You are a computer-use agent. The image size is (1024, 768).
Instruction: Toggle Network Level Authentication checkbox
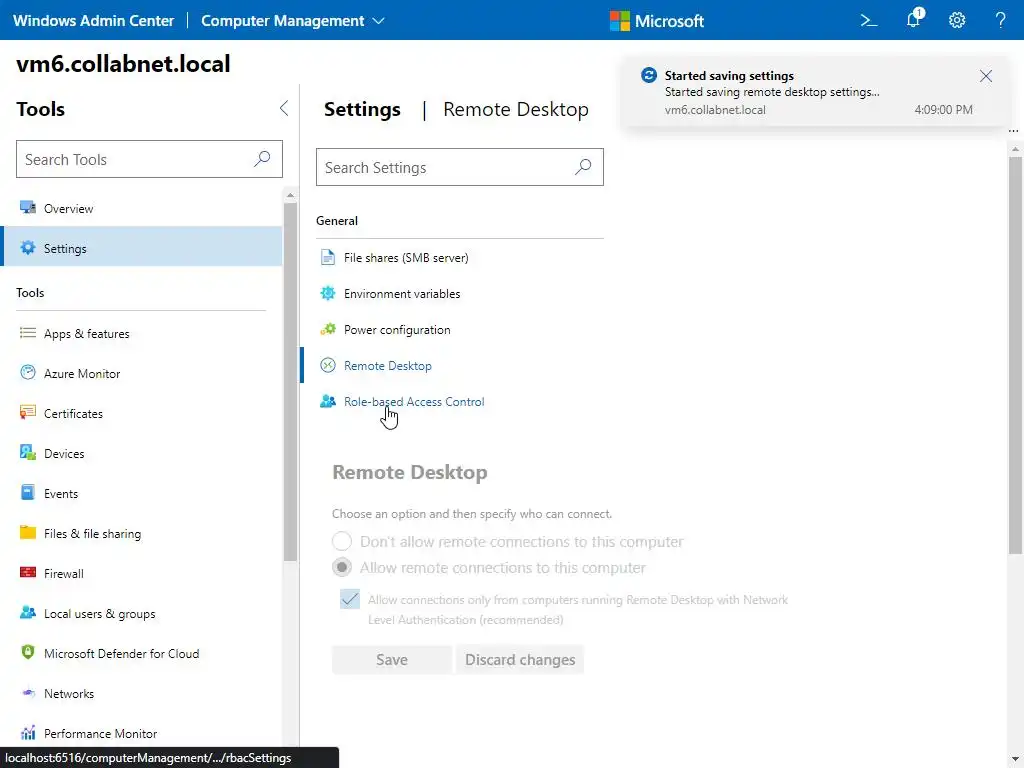tap(350, 600)
